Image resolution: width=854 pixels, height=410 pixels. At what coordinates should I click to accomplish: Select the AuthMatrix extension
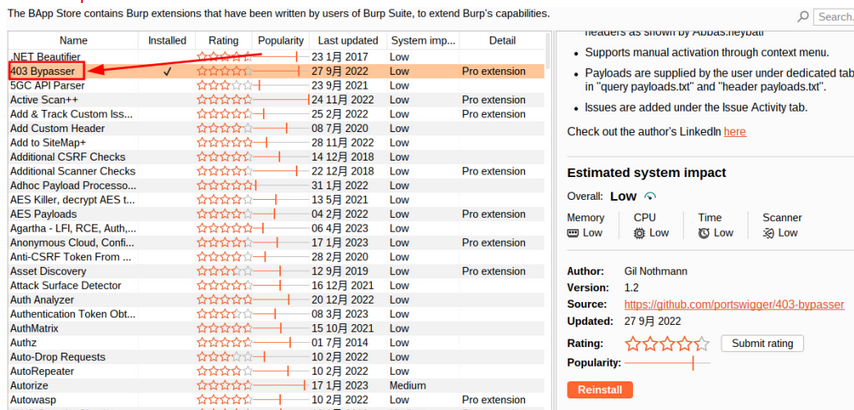[276, 328]
